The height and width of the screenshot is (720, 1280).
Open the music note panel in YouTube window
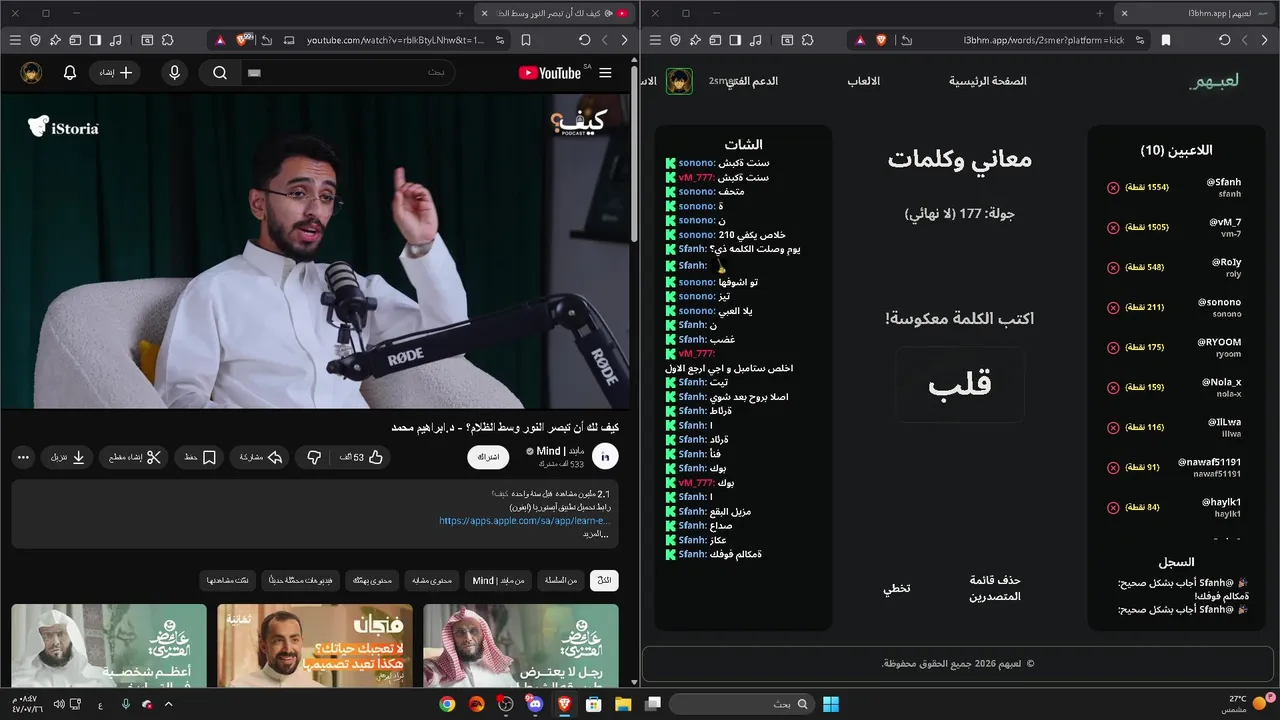pos(116,40)
